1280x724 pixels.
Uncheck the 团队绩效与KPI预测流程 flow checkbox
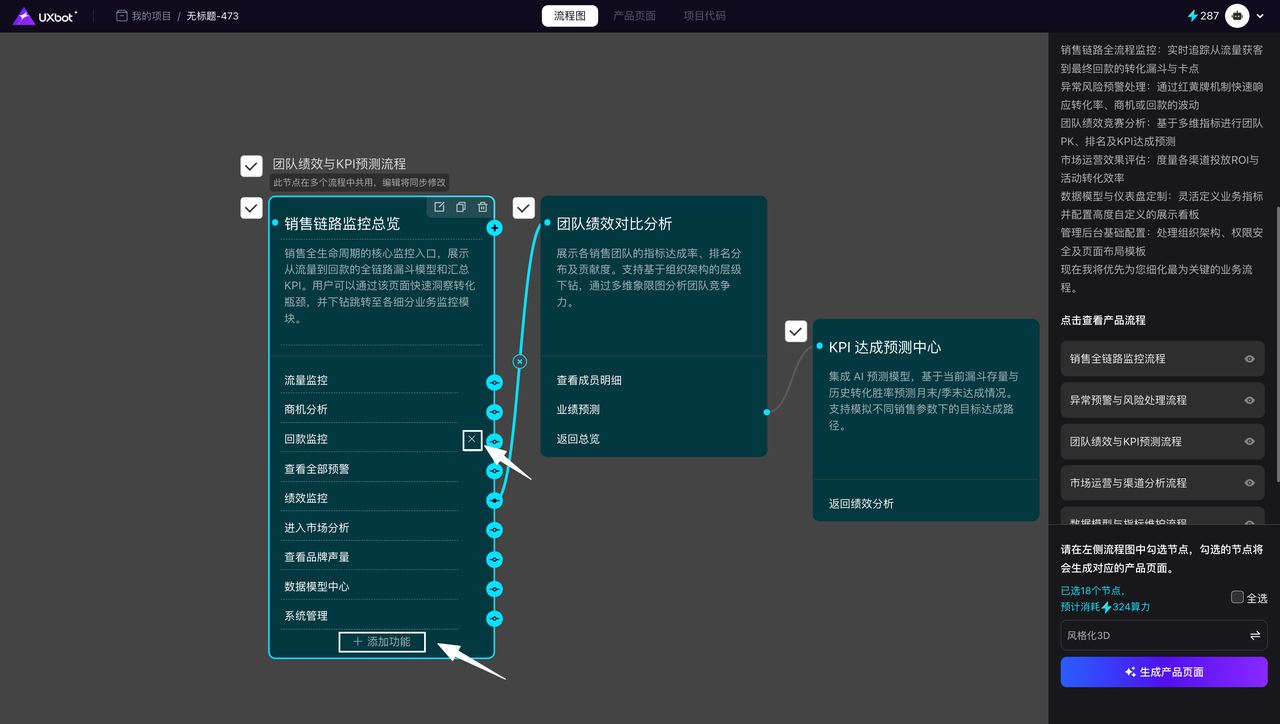251,166
